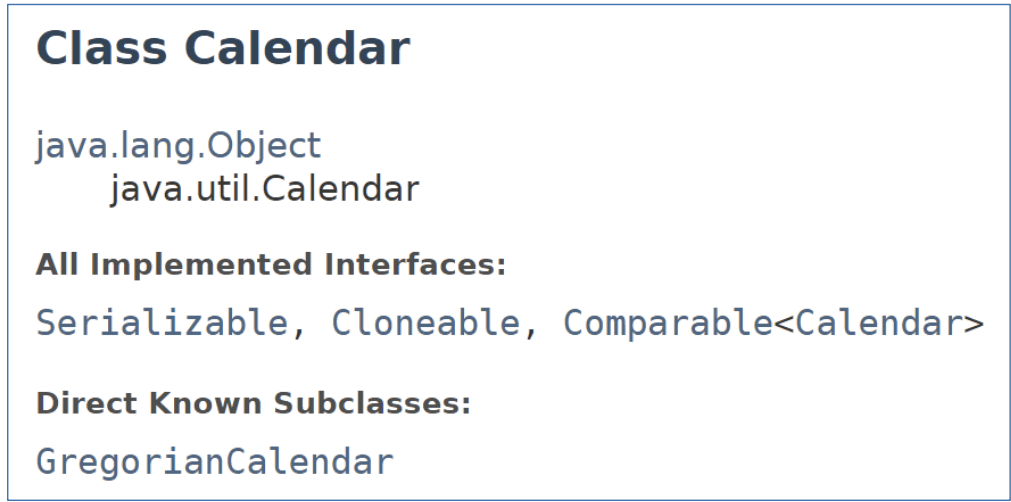Click the Serializable interface link
The height and width of the screenshot is (502, 1011).
160,323
